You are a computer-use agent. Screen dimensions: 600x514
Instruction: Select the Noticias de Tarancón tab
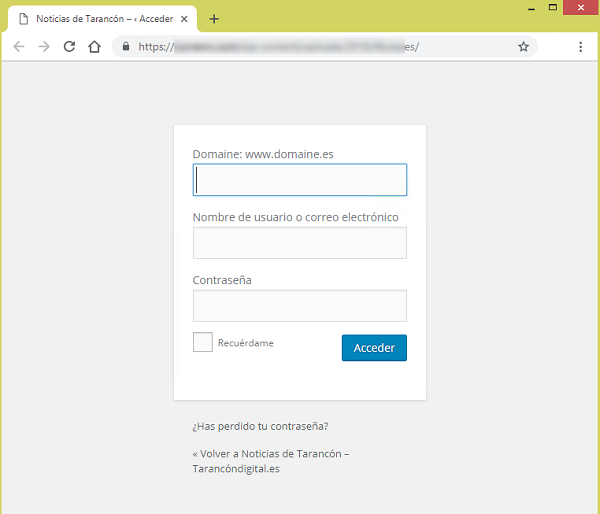[x=100, y=19]
